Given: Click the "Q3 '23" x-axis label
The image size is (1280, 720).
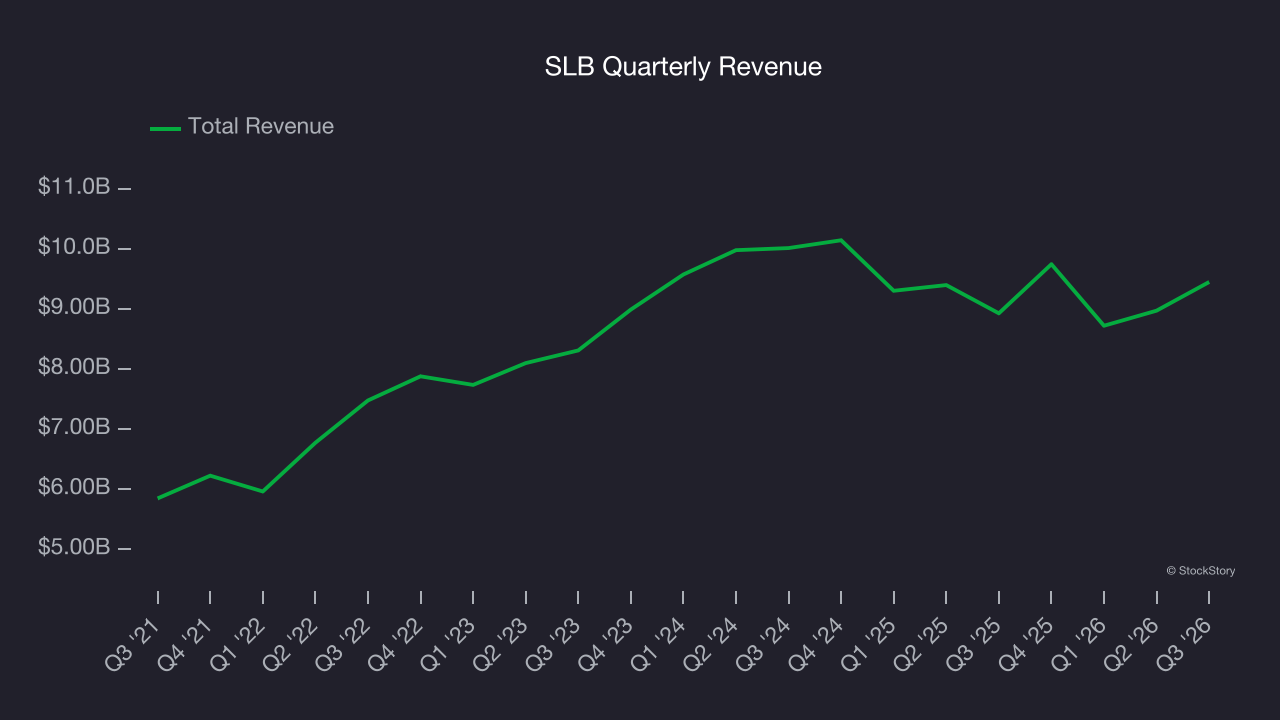Looking at the screenshot, I should click(x=554, y=644).
